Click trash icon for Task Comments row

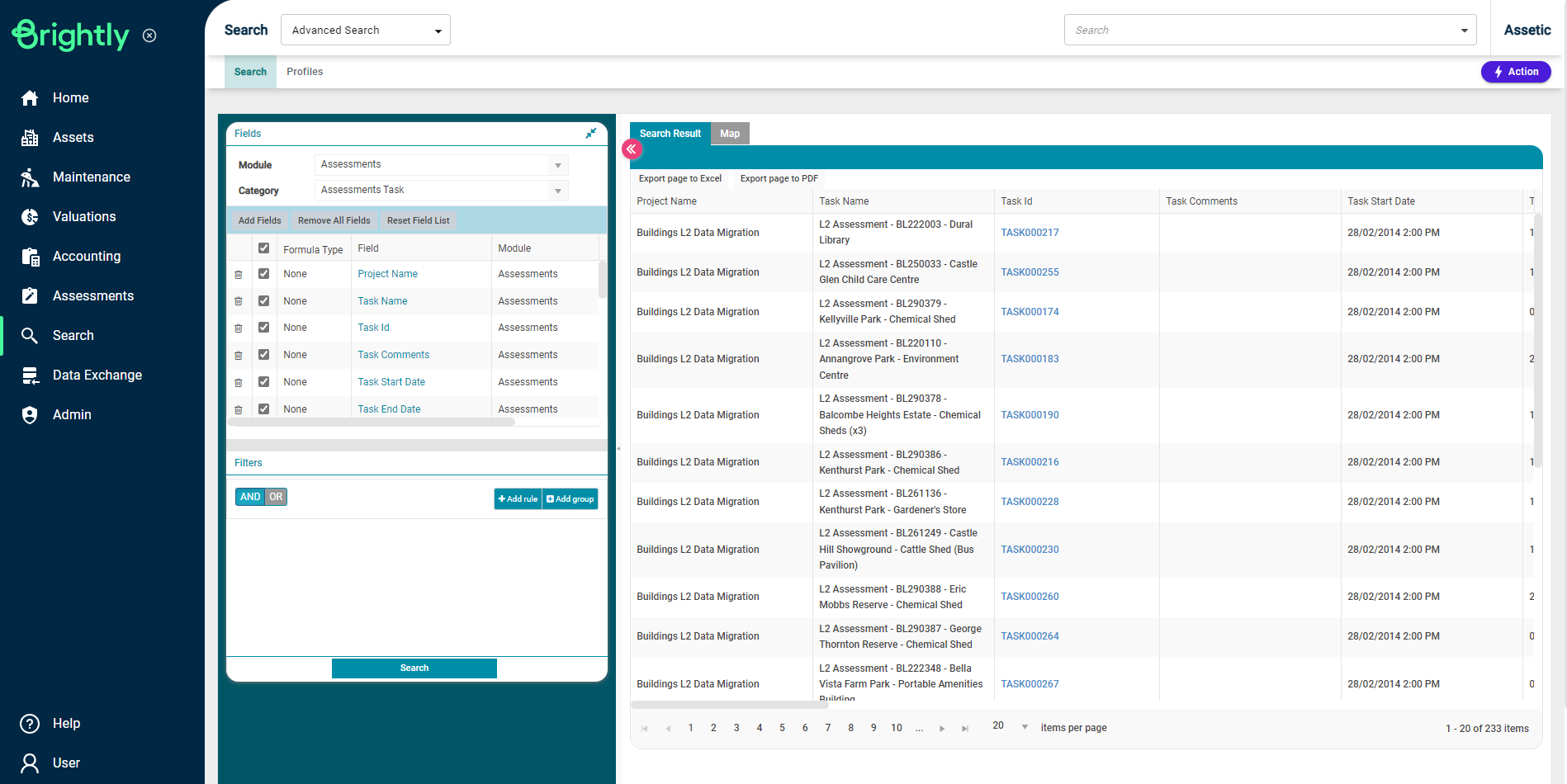click(x=239, y=356)
